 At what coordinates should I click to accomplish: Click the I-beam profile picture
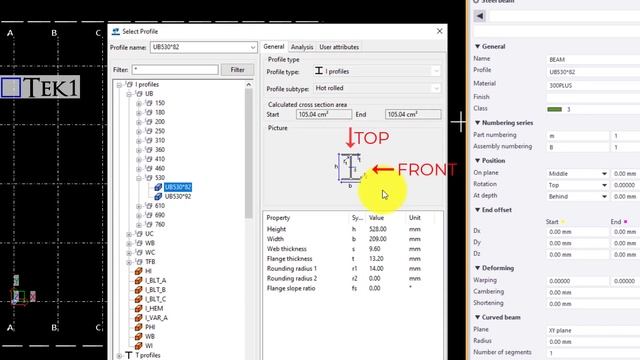click(351, 169)
